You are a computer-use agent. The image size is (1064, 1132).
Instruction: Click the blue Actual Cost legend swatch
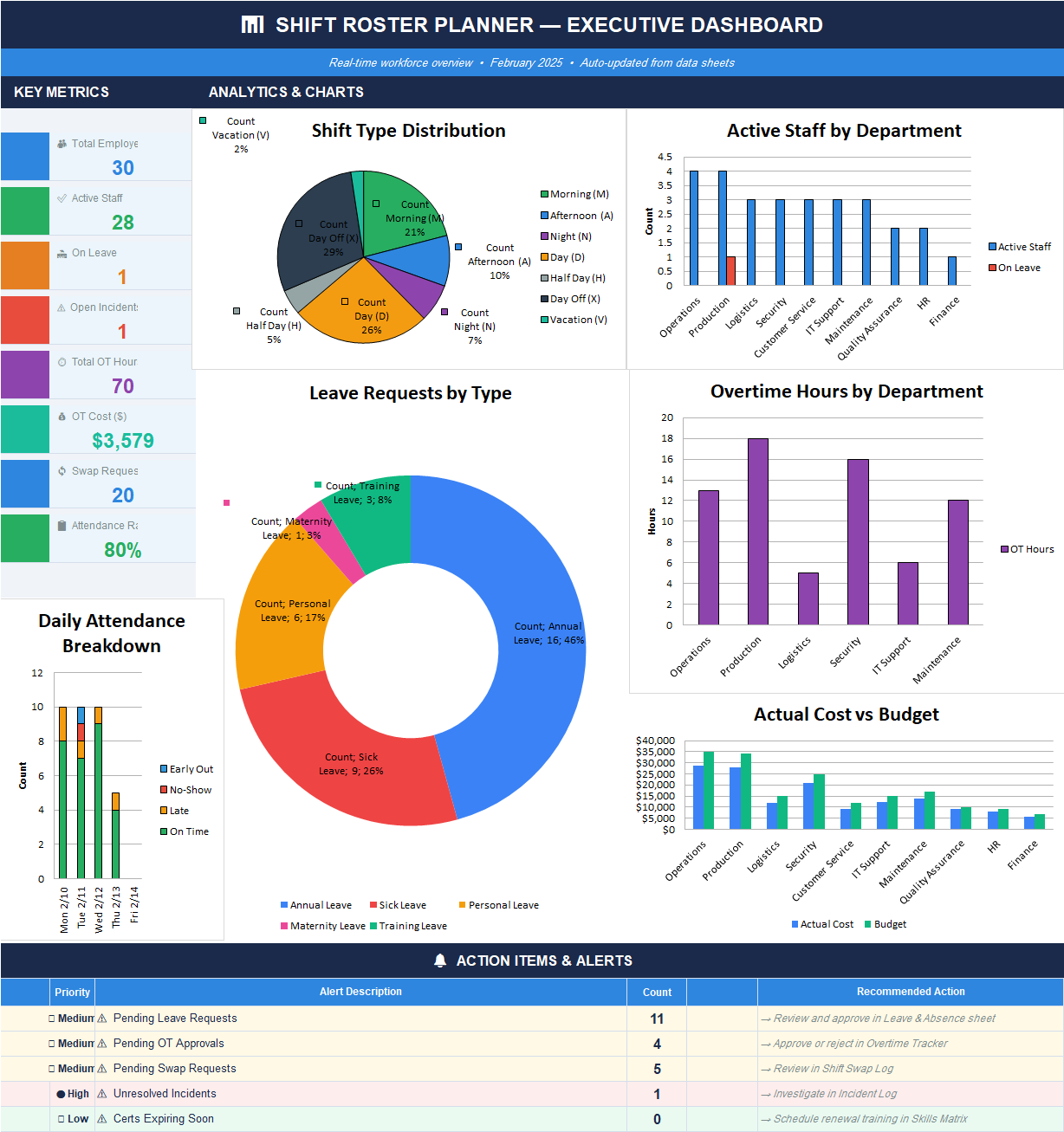[x=794, y=923]
